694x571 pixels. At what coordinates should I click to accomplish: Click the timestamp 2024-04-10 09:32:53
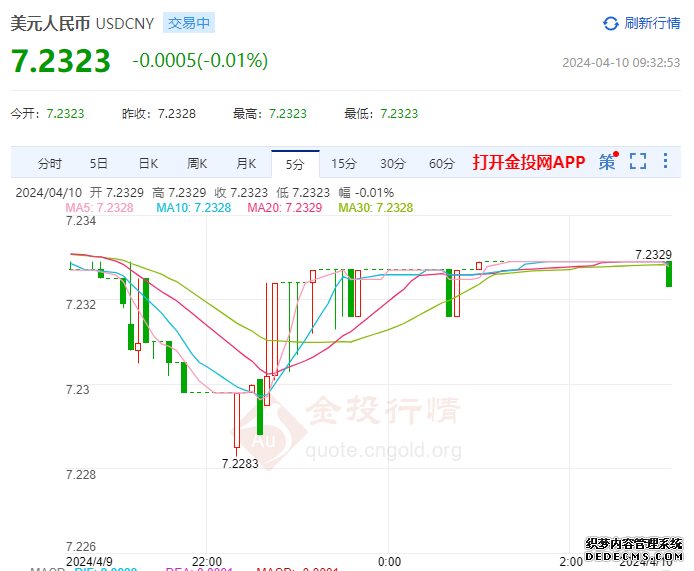621,62
